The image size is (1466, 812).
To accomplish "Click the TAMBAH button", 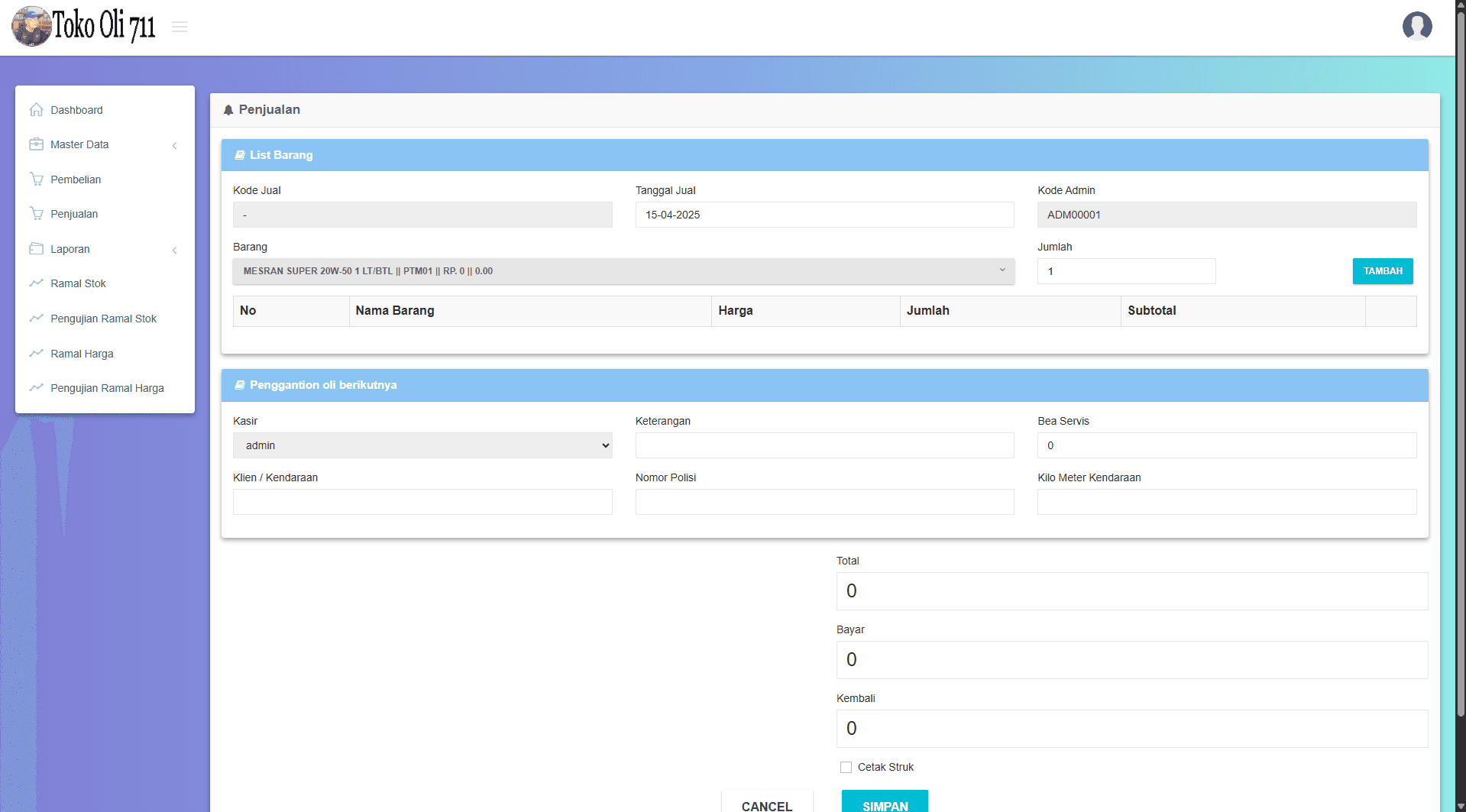I will (x=1383, y=271).
